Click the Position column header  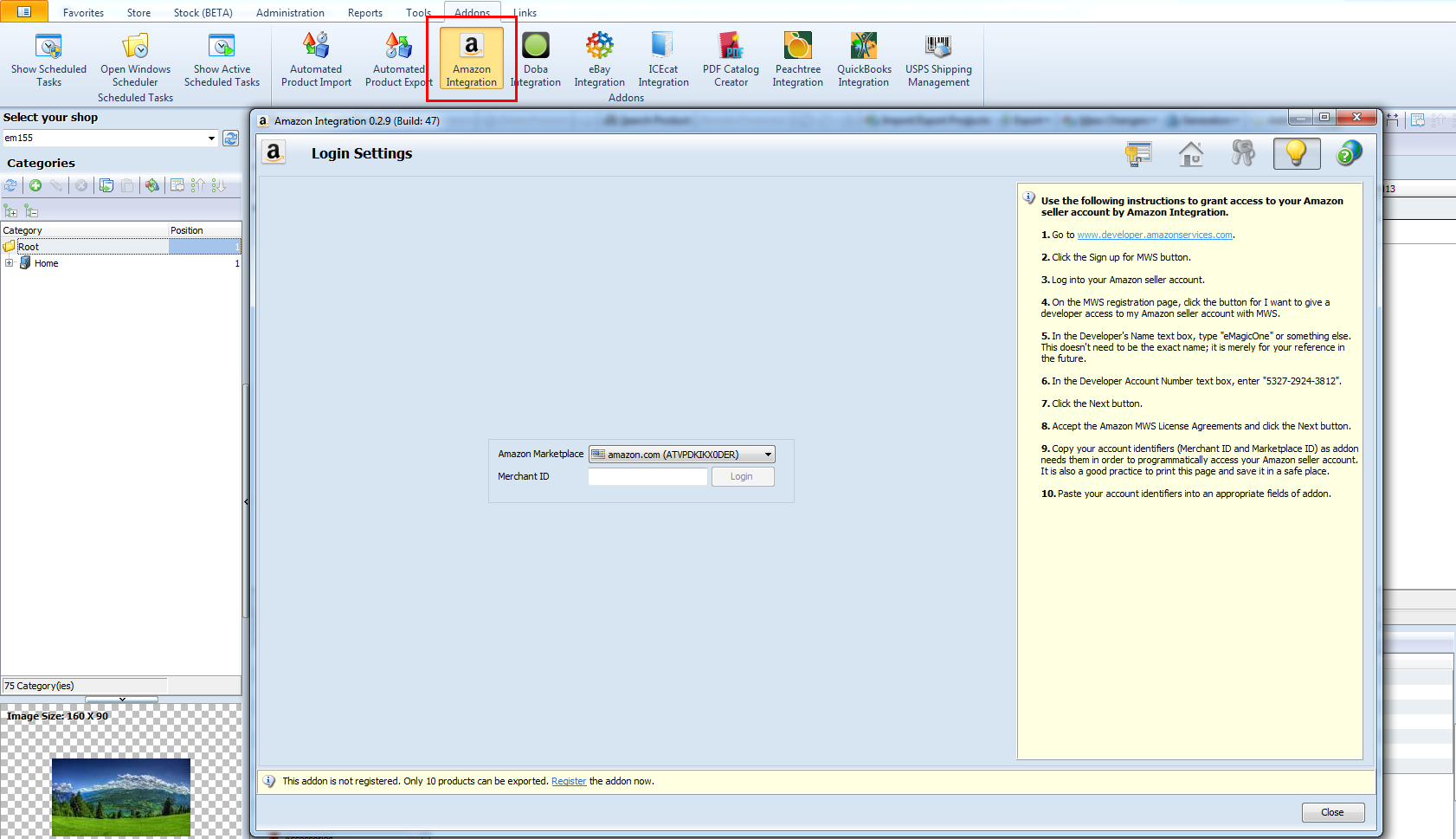click(x=205, y=230)
